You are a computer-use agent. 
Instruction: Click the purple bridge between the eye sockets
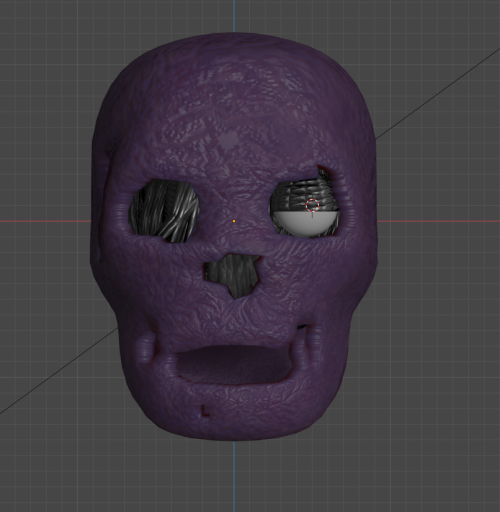pos(234,207)
